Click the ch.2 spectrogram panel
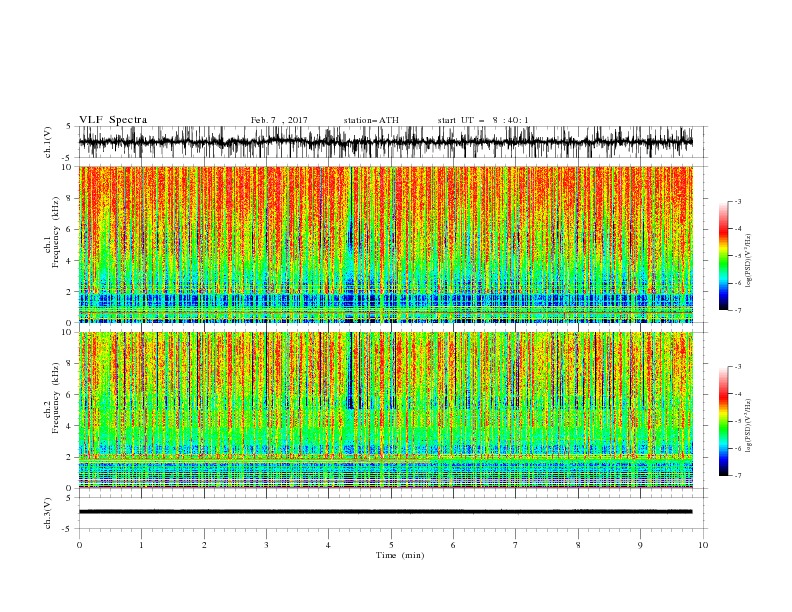The width and height of the screenshot is (792, 612). [x=386, y=410]
